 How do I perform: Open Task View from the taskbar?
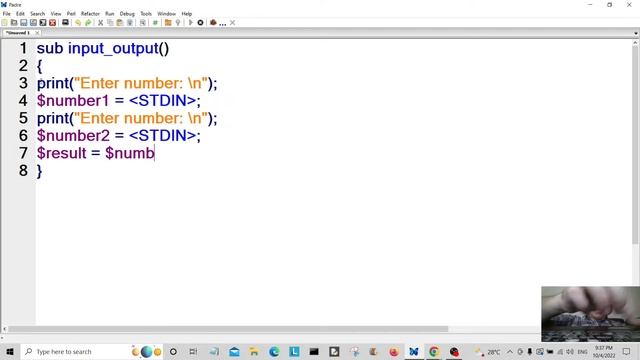(x=193, y=351)
